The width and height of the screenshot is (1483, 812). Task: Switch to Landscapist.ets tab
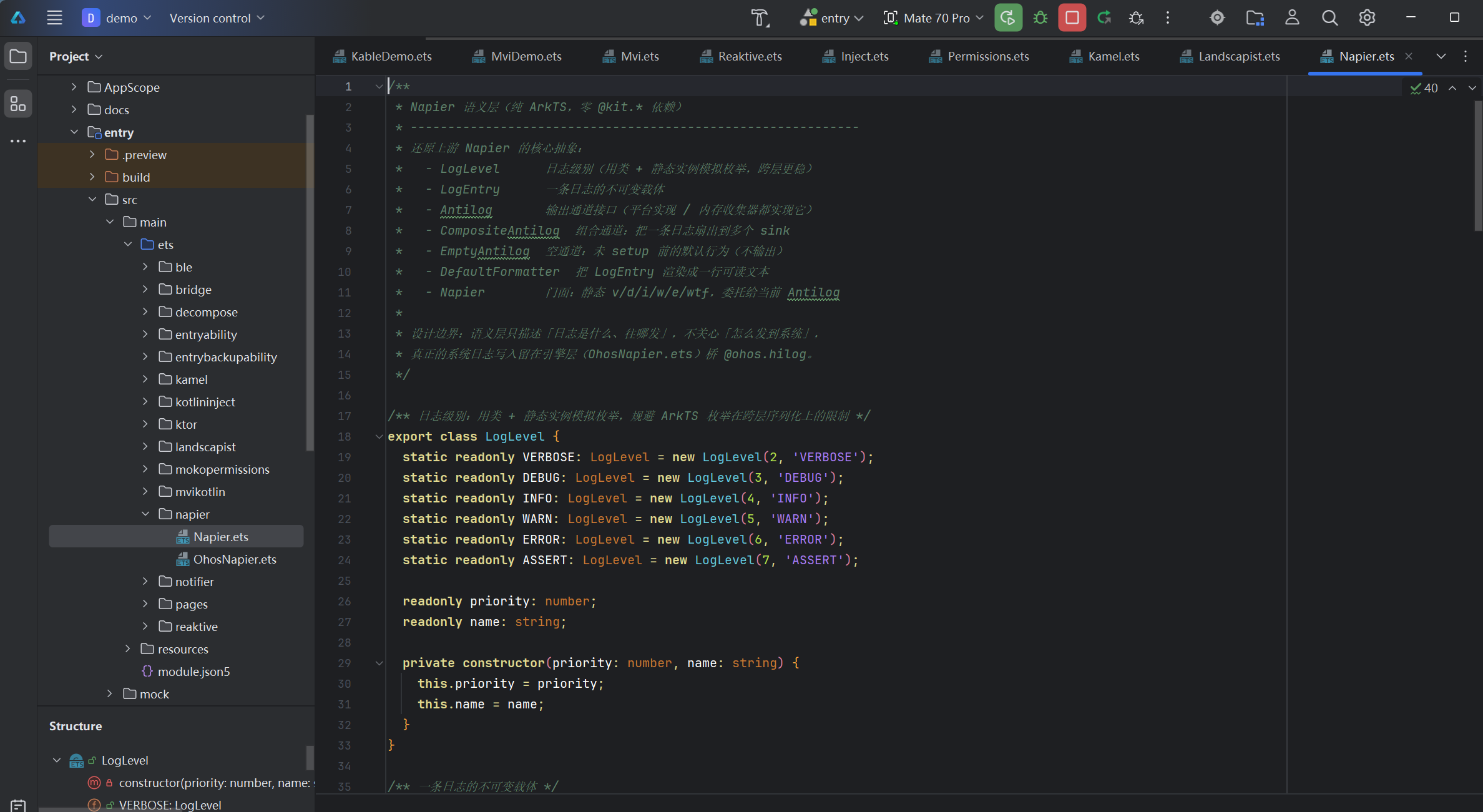(1230, 56)
